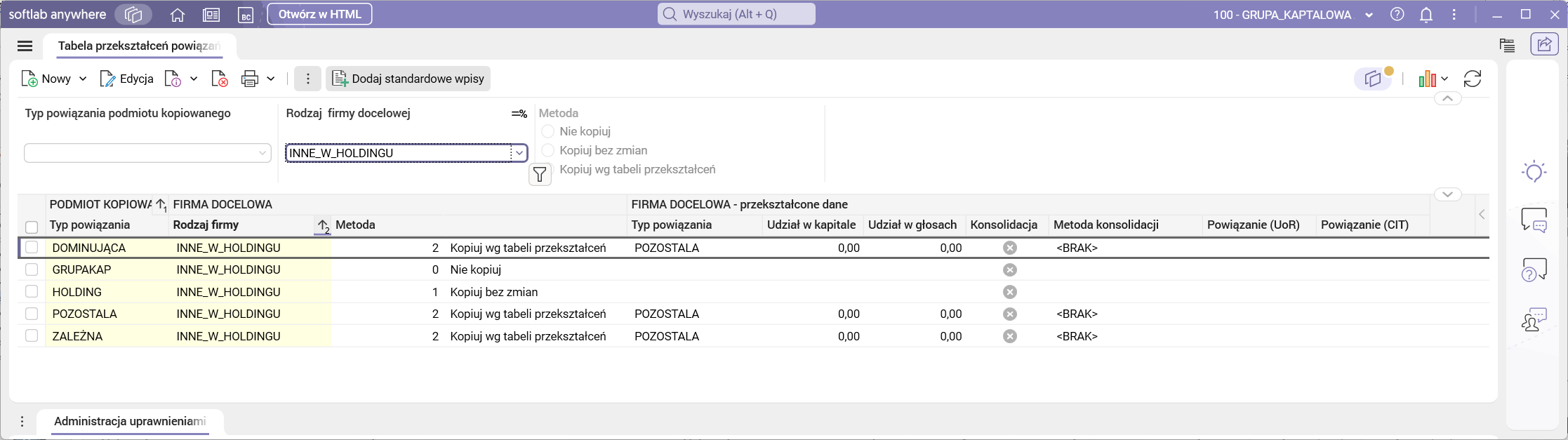Open the chart bars icon
Screen dimensions: 1568x440
pos(1427,79)
